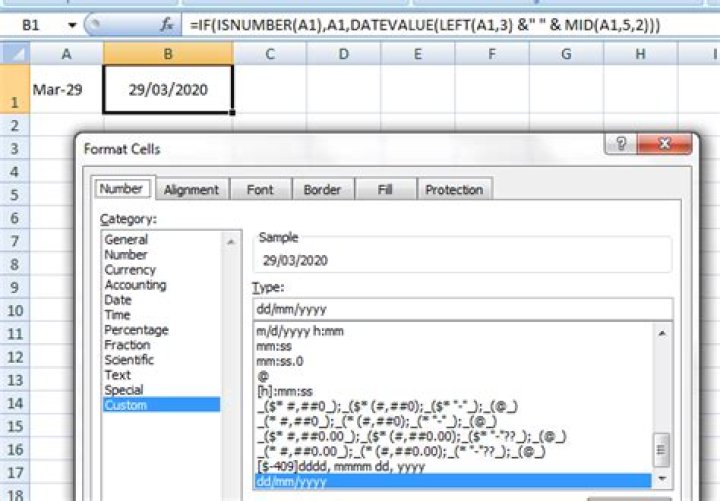Select the Scientific category
Viewport: 720px width, 501px height.
point(161,360)
